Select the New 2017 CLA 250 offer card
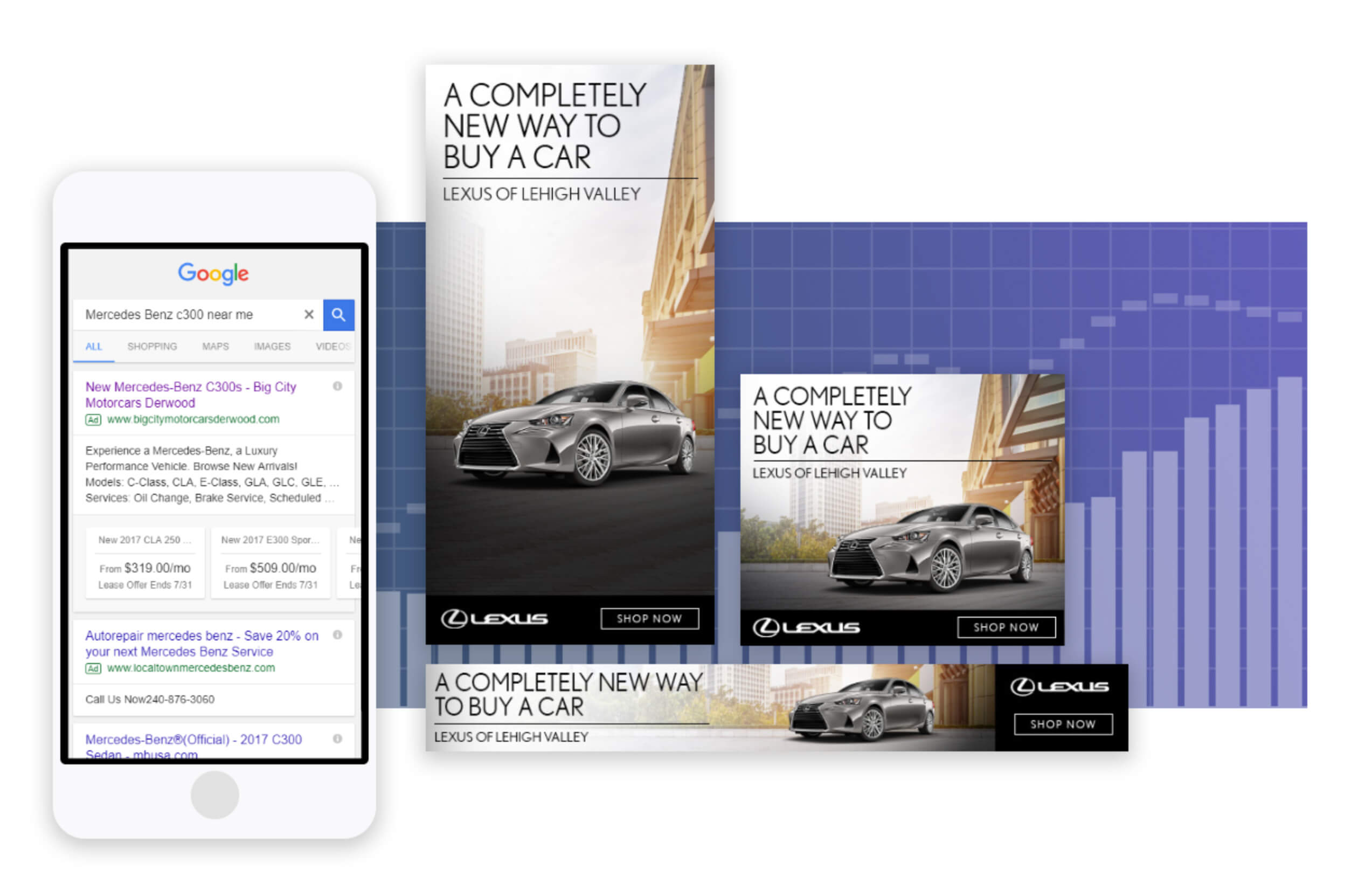 pos(145,563)
